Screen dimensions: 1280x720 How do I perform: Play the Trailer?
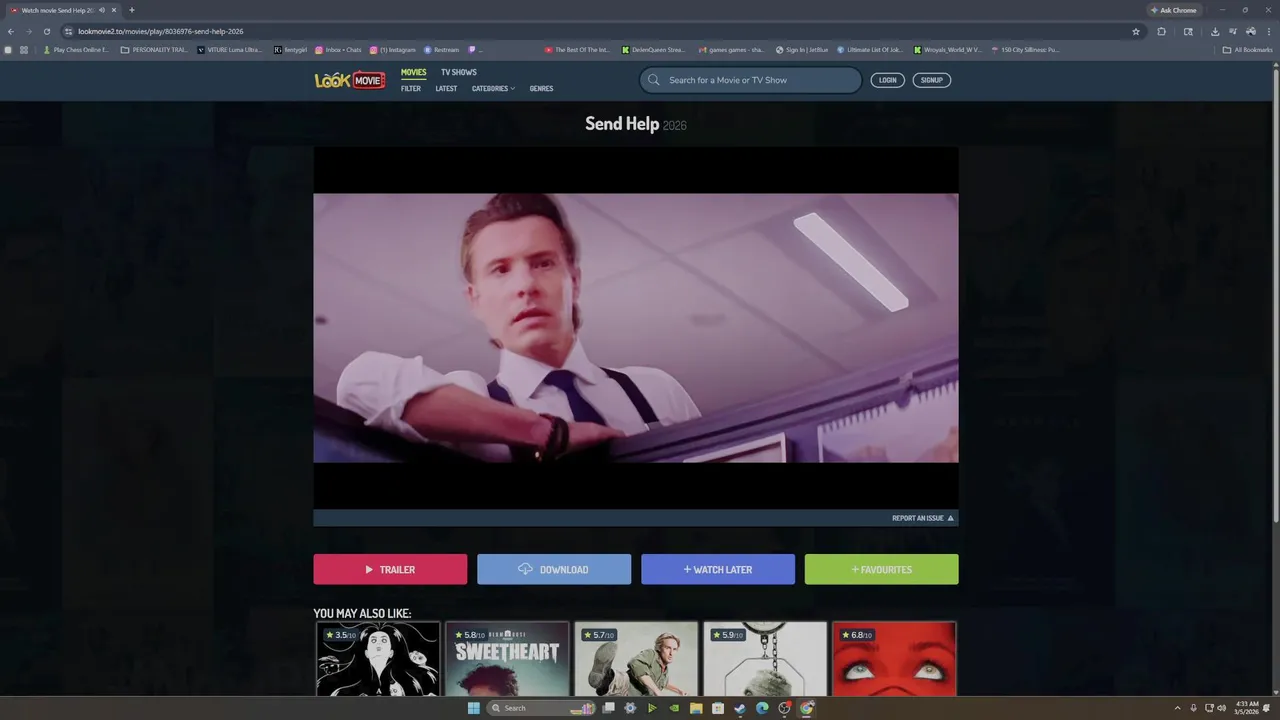click(390, 570)
